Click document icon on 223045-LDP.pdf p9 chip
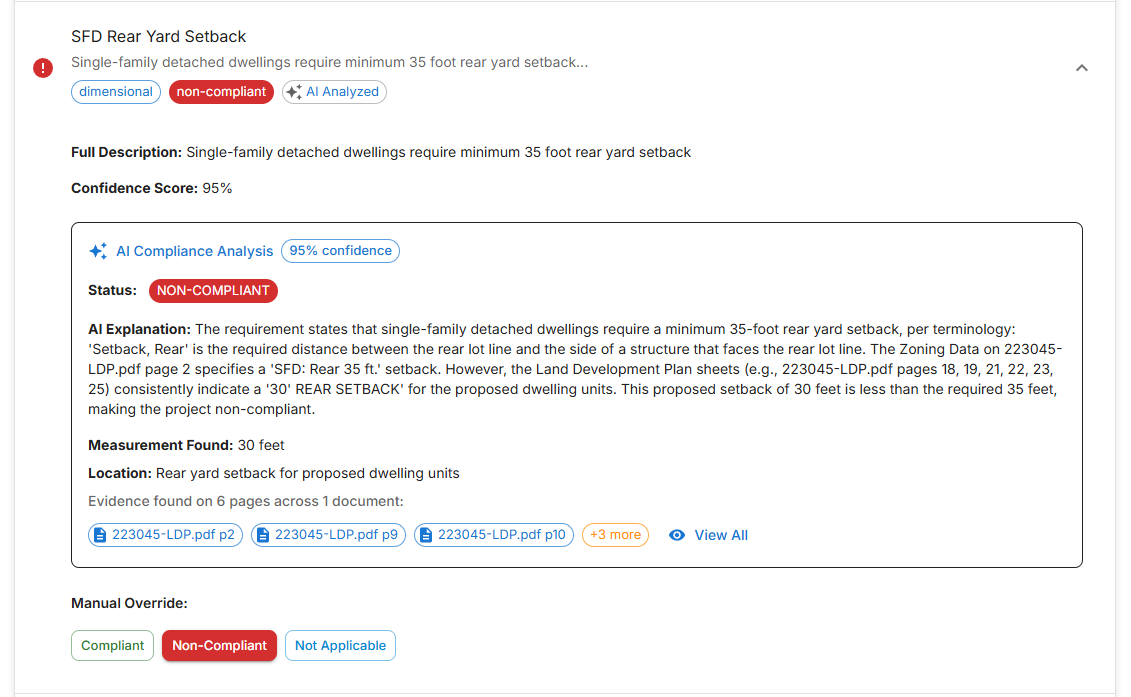1131x697 pixels. coord(263,535)
